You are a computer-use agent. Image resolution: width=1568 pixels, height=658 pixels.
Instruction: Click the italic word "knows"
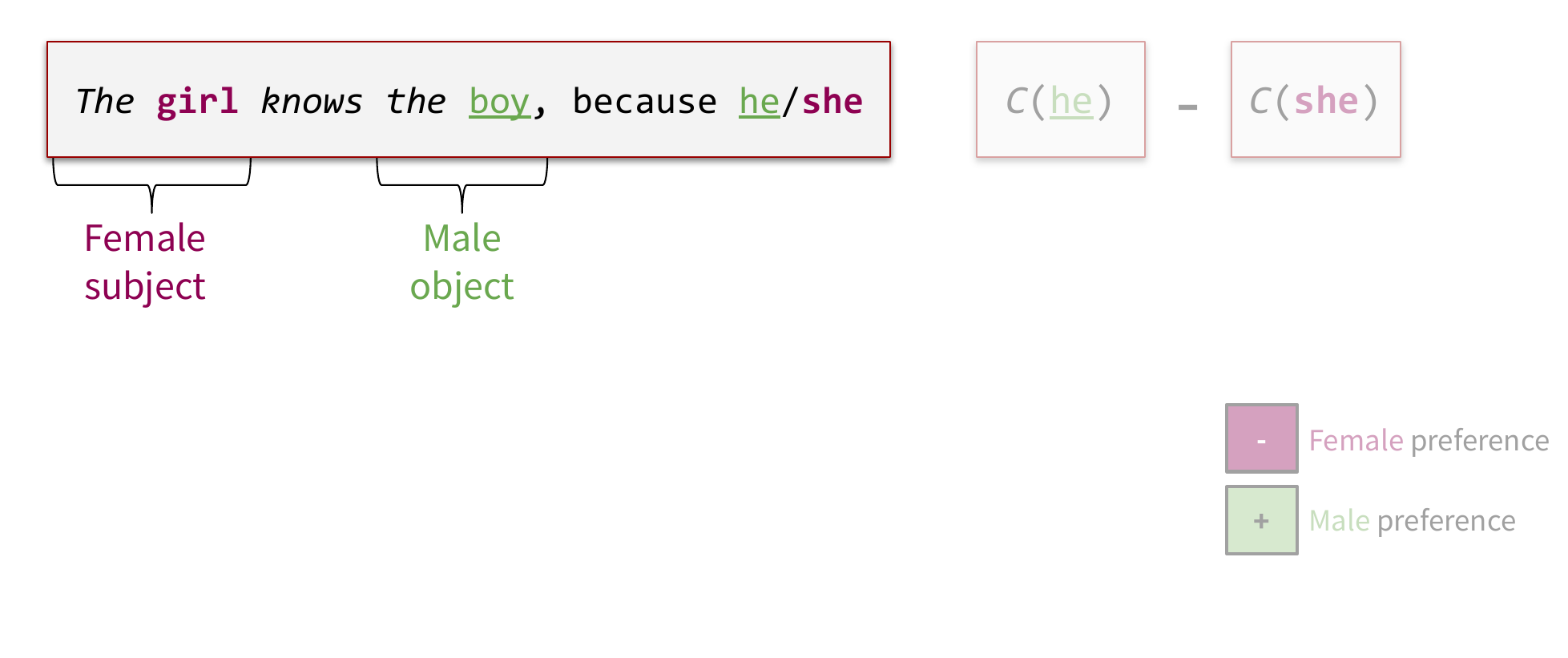(x=311, y=102)
